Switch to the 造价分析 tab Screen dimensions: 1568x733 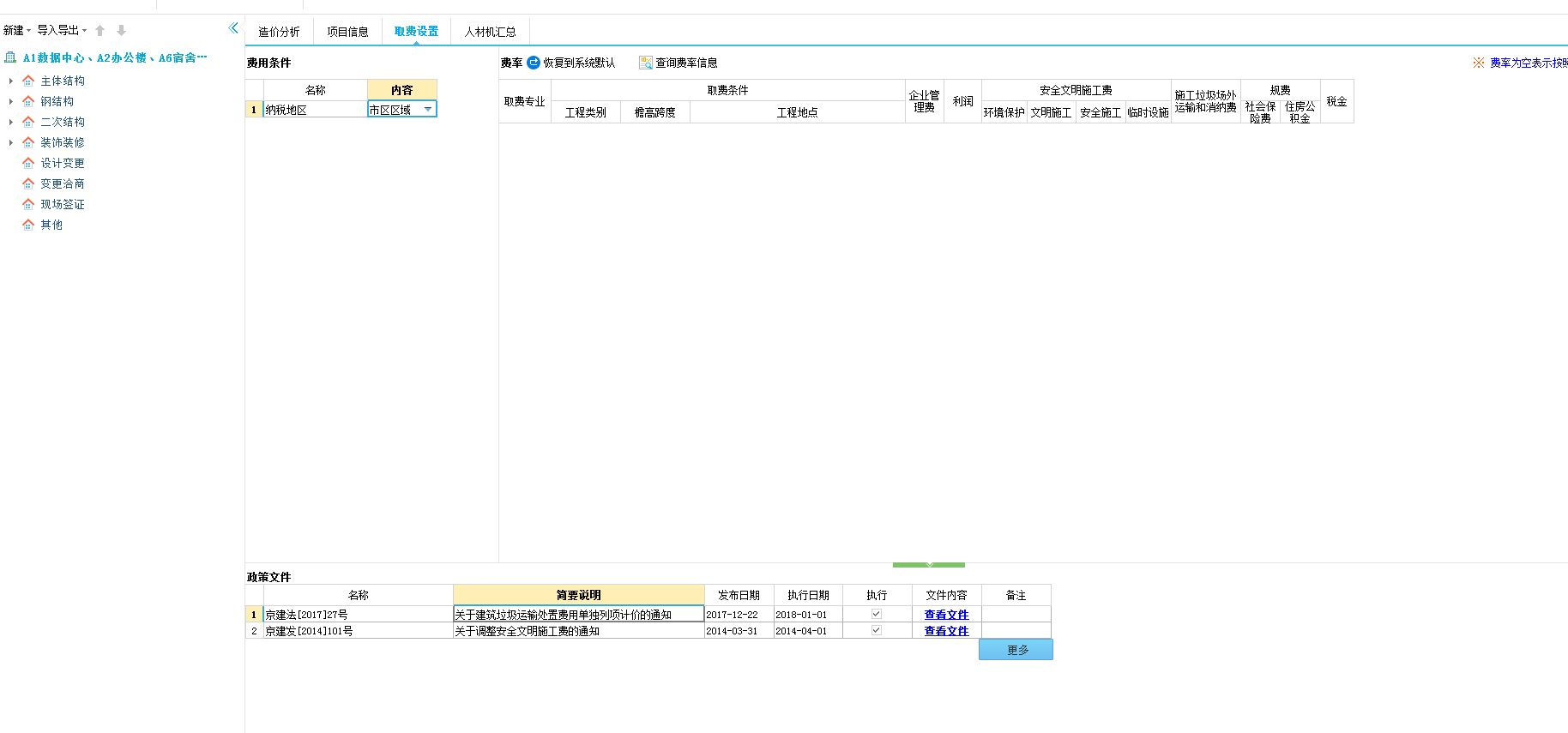pyautogui.click(x=279, y=32)
